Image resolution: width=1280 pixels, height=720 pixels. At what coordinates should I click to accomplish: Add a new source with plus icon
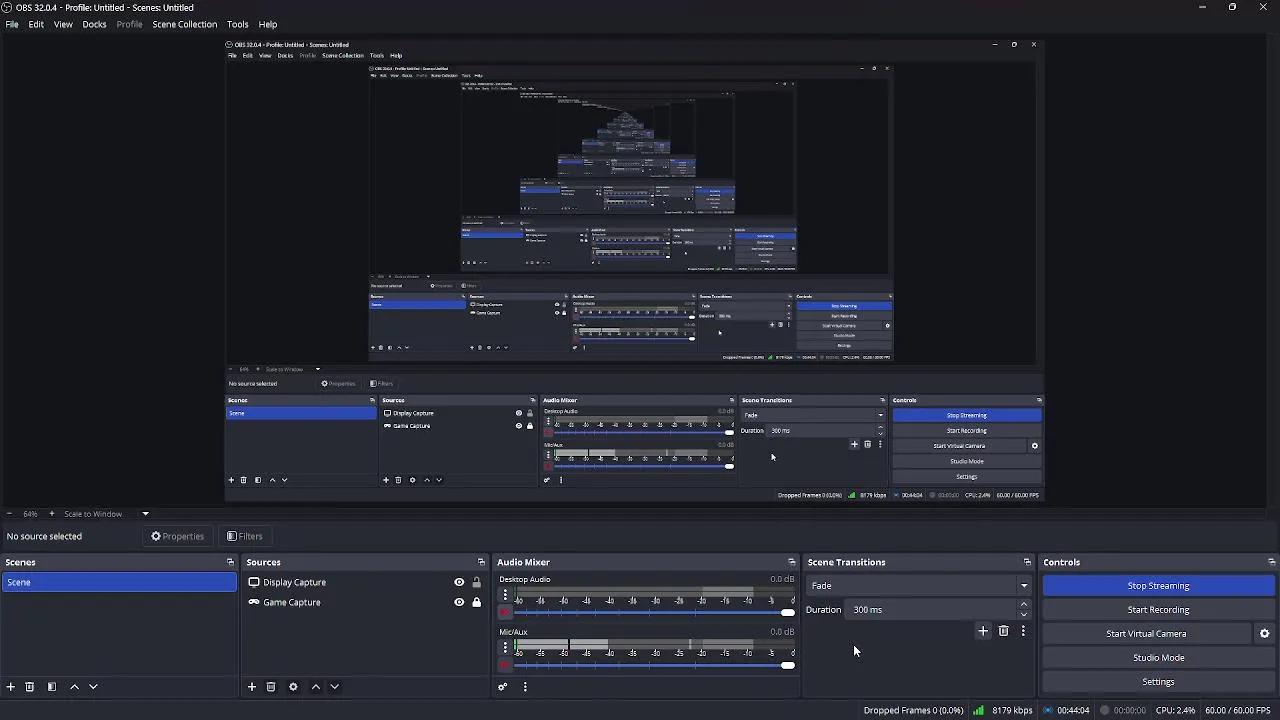tap(252, 687)
